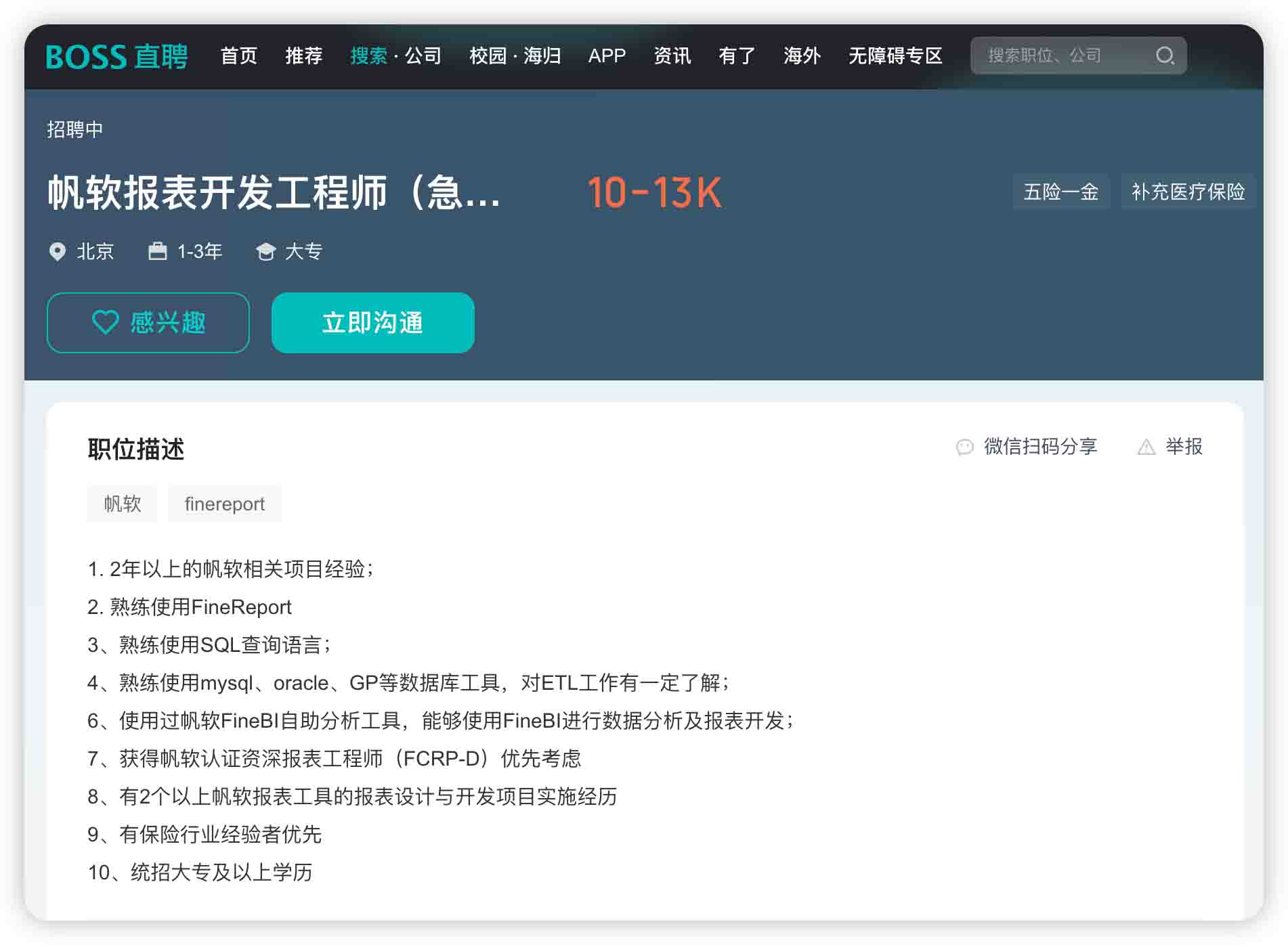Screen dimensions: 1288x945
Task: Open the 公司 nav item
Action: [423, 56]
